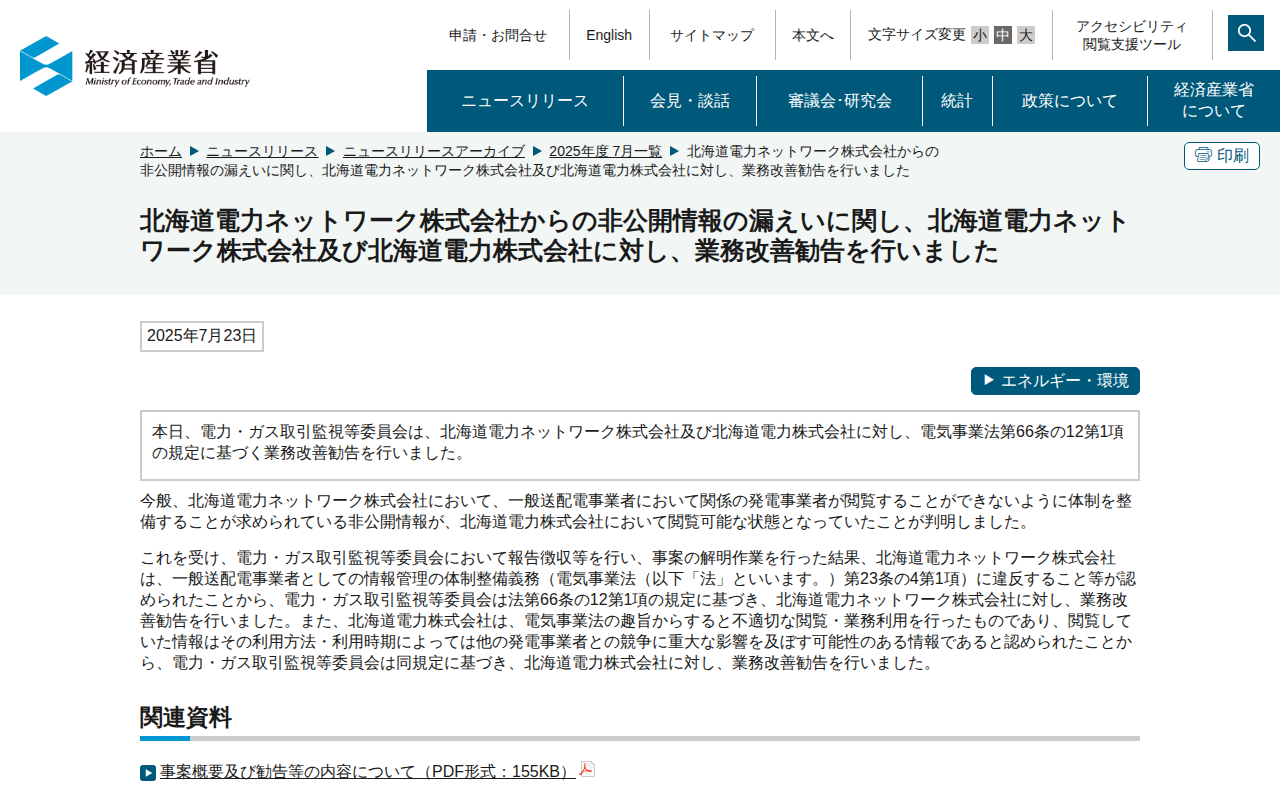Click the 関連資料 heading
1280x800 pixels.
point(186,717)
